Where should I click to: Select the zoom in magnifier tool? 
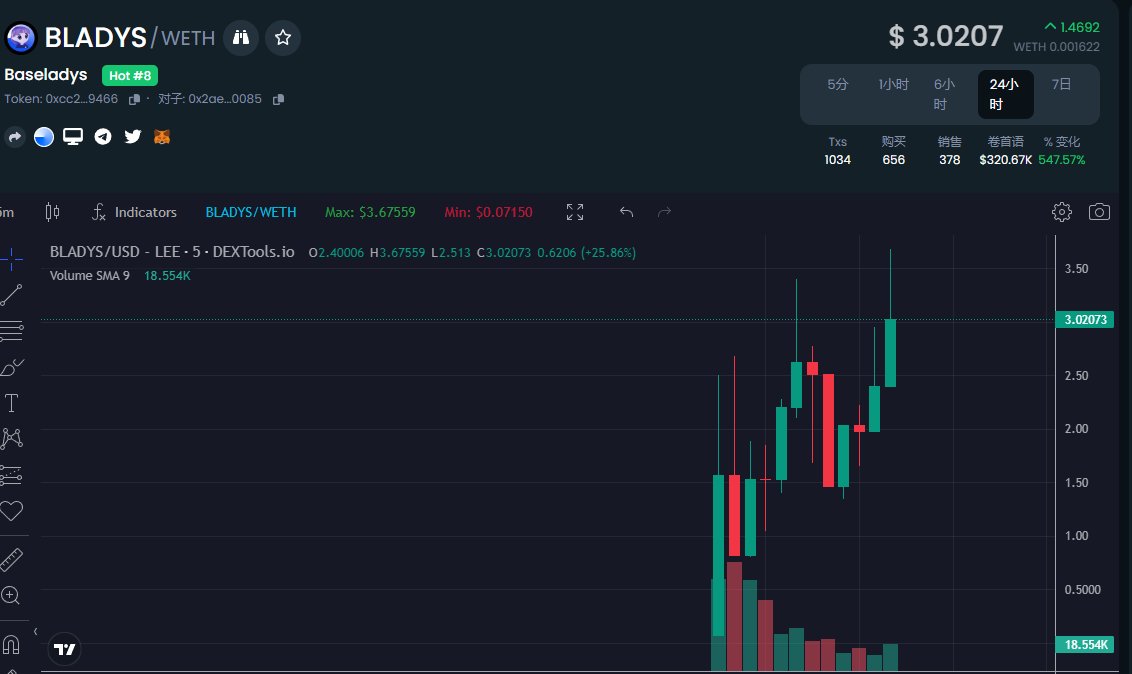tap(11, 595)
